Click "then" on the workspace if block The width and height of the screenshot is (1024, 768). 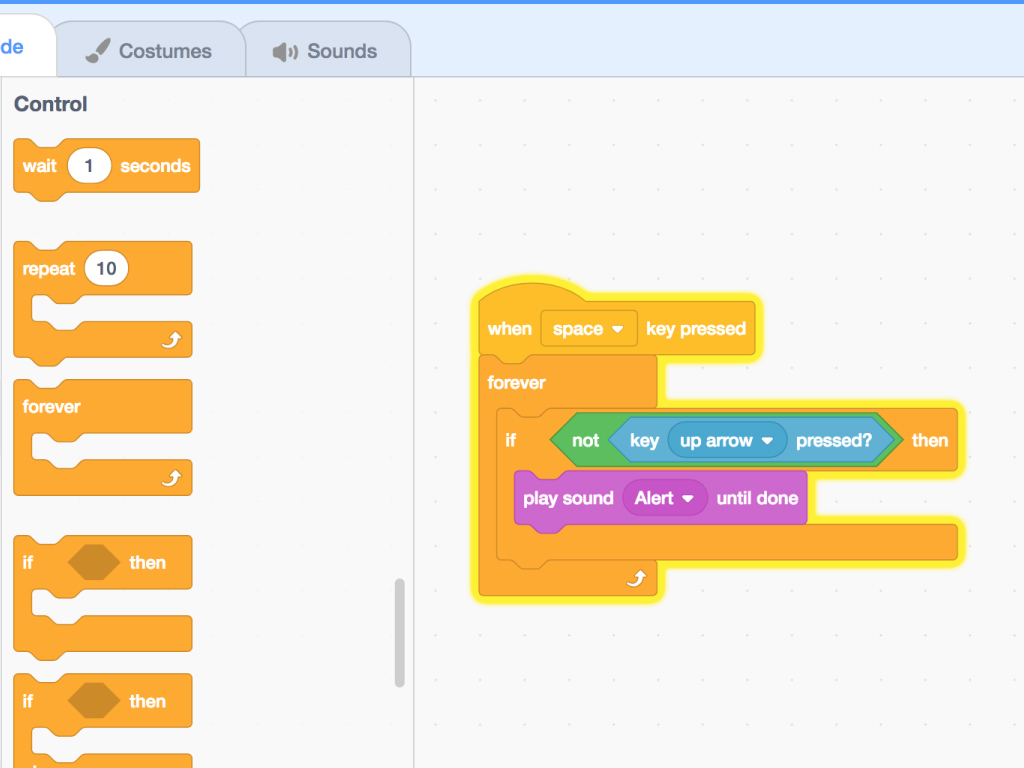(930, 441)
